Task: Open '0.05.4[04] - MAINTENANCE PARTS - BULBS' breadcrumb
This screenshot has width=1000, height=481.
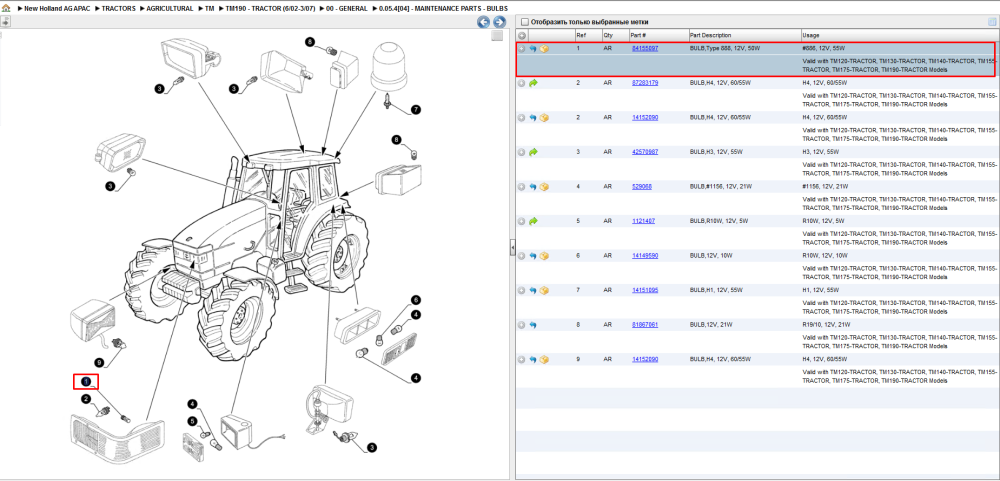Action: [x=443, y=9]
